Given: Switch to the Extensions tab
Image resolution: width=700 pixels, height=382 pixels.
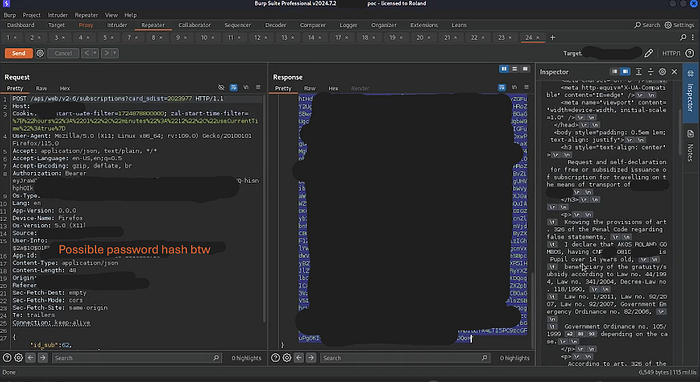Looking at the screenshot, I should (424, 25).
